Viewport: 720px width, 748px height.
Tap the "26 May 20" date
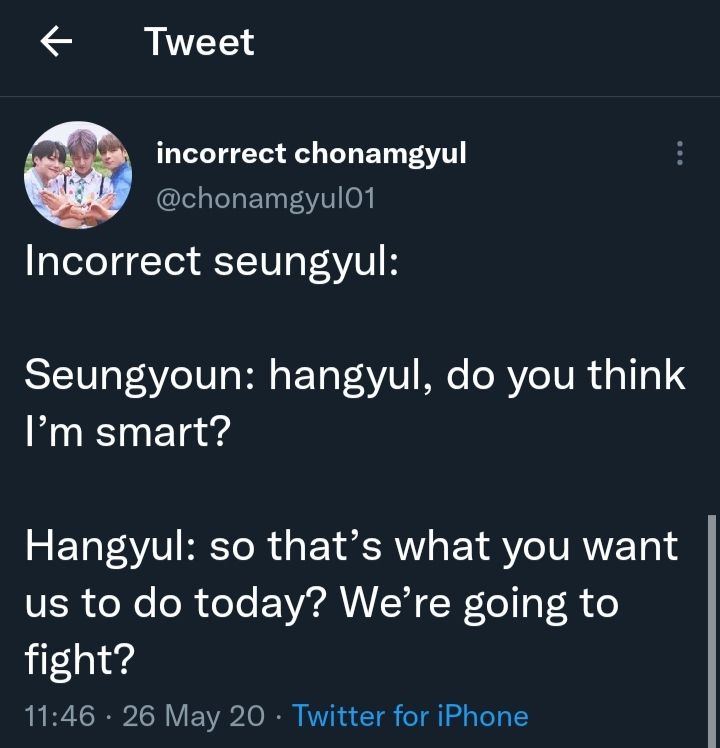tap(194, 716)
